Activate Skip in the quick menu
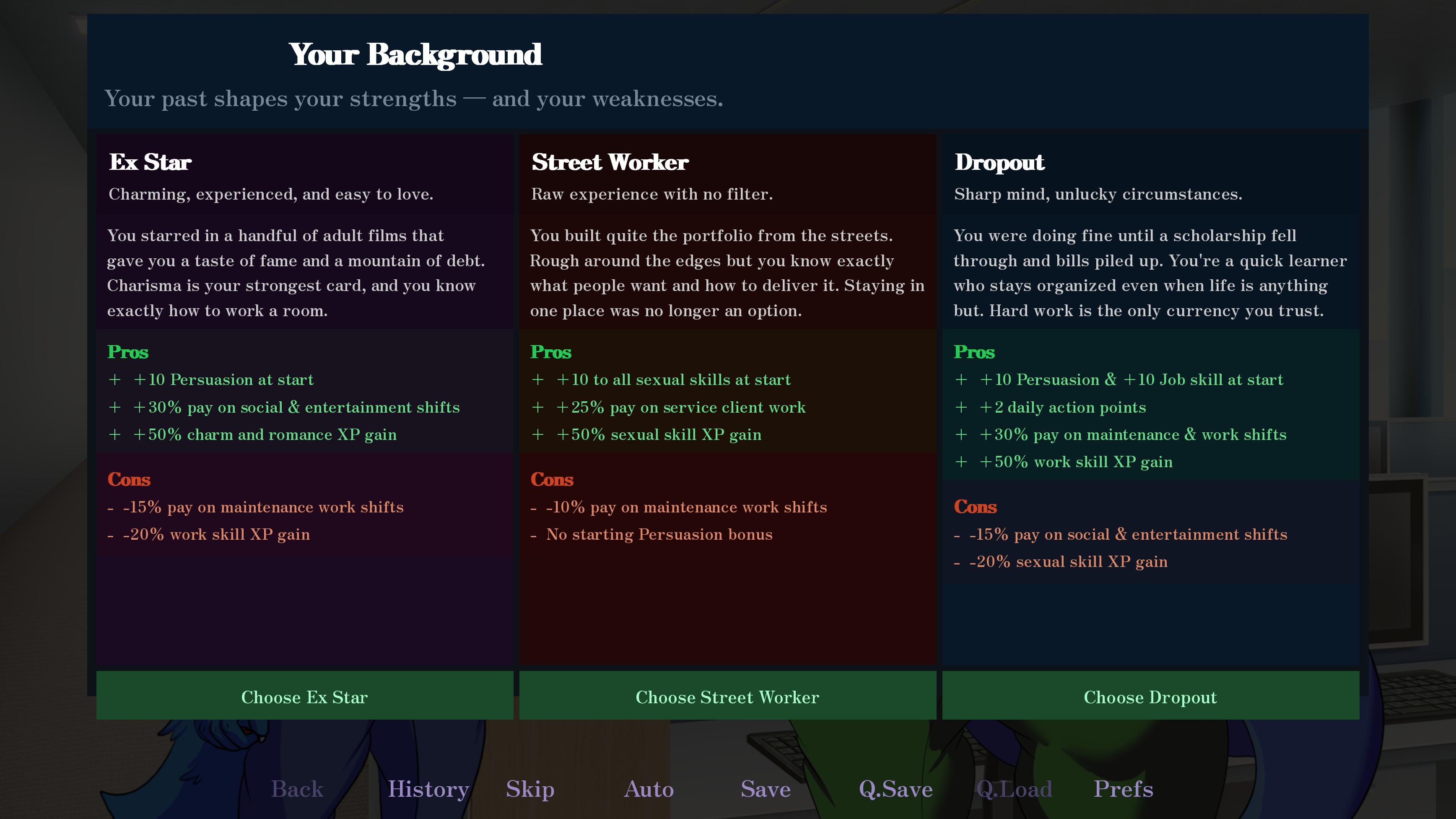This screenshot has height=819, width=1456. 530,790
